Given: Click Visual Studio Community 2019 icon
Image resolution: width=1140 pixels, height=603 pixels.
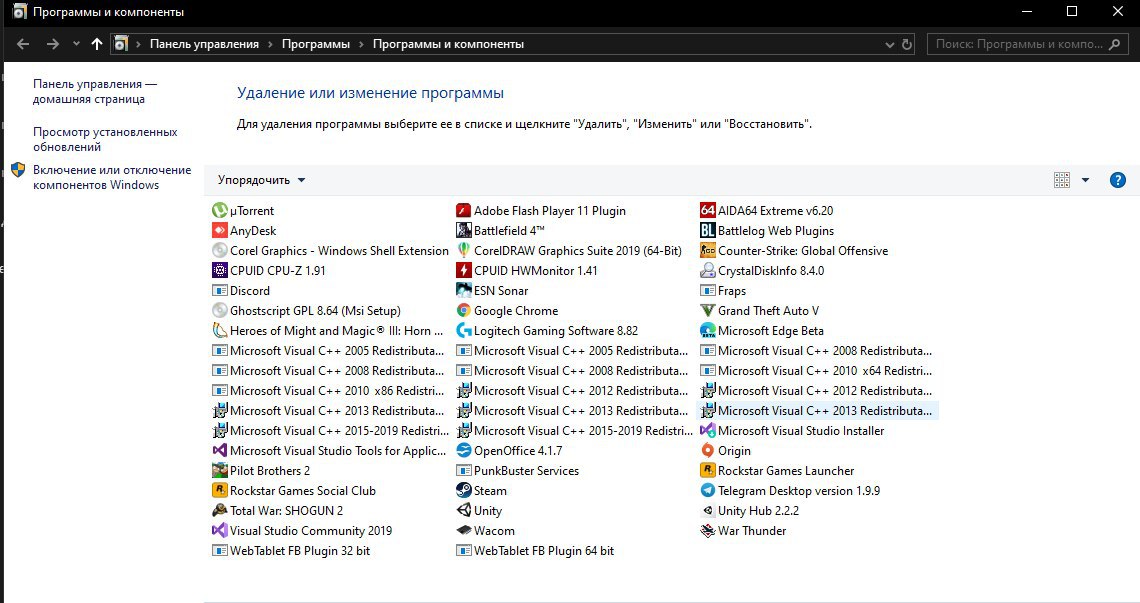Looking at the screenshot, I should coord(220,530).
